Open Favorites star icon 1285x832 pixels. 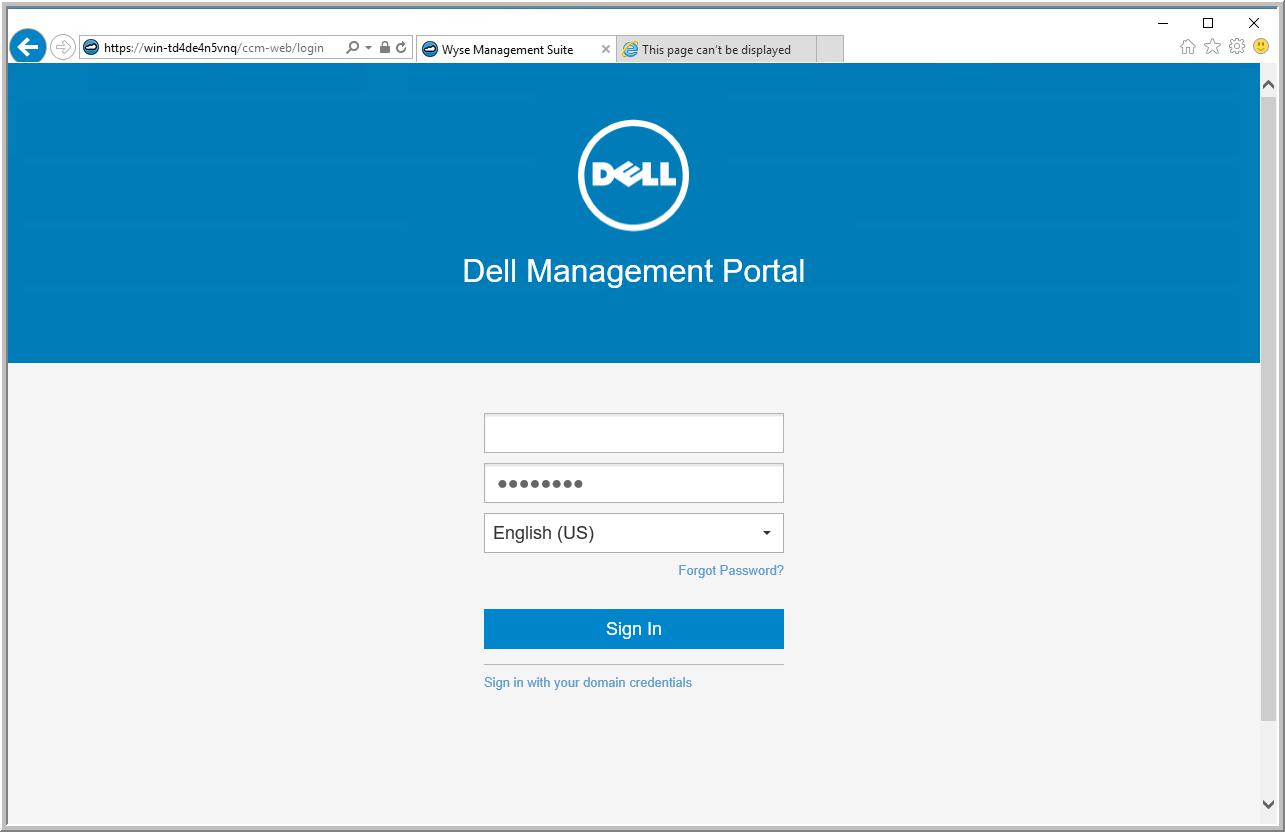pos(1212,46)
